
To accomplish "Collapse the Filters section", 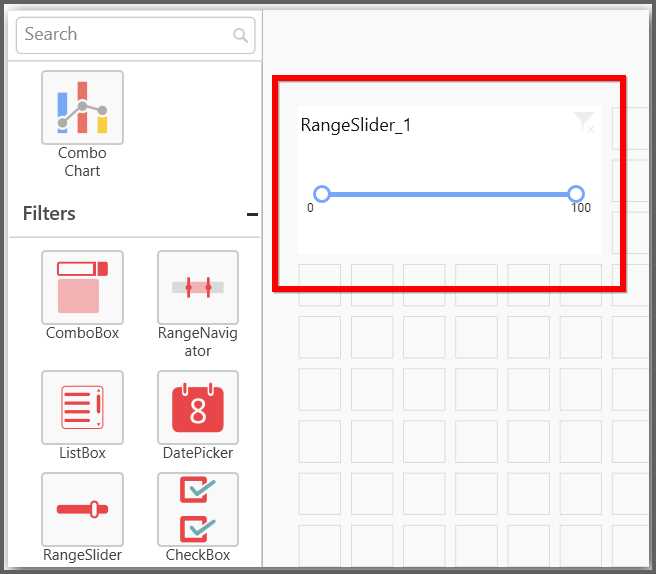I will (x=252, y=214).
